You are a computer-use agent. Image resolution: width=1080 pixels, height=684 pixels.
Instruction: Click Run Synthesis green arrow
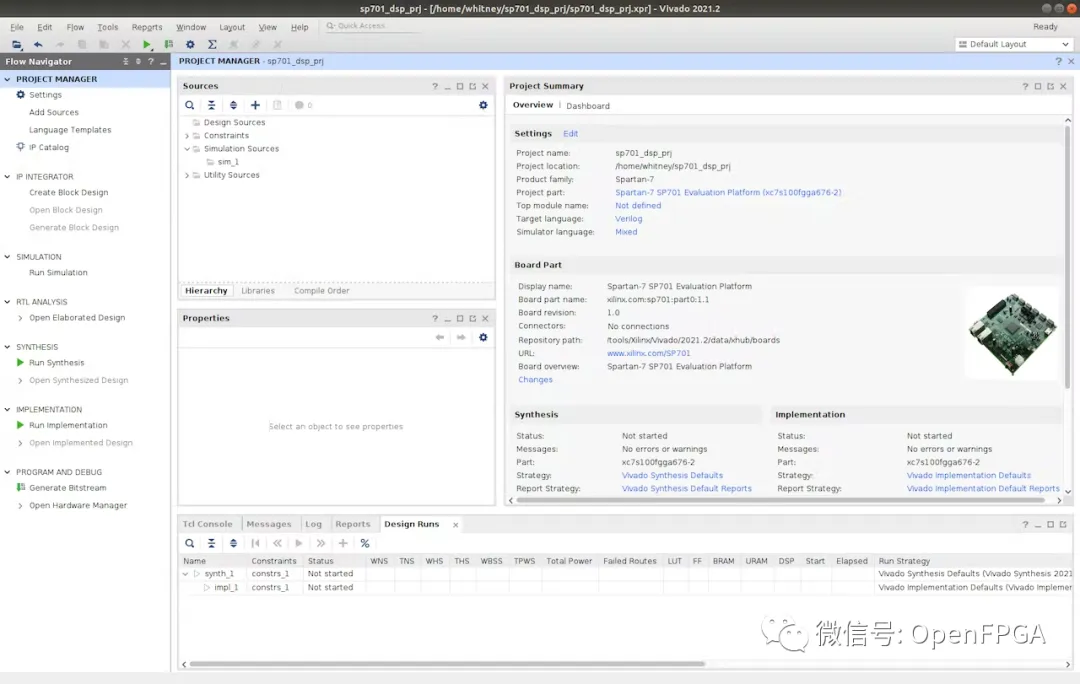pyautogui.click(x=21, y=362)
